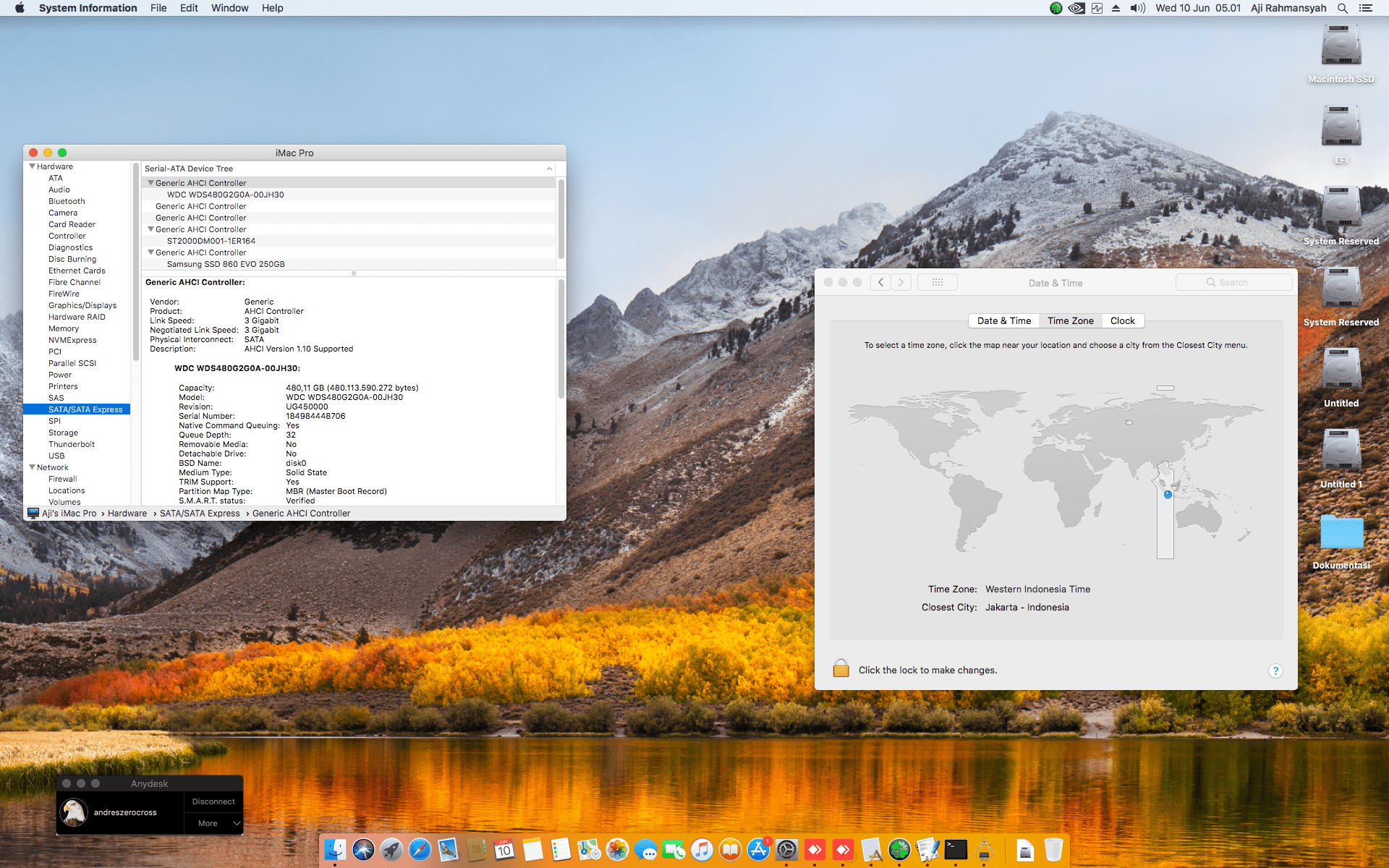The image size is (1389, 868).
Task: Open help for Date & Time pane
Action: pos(1275,671)
